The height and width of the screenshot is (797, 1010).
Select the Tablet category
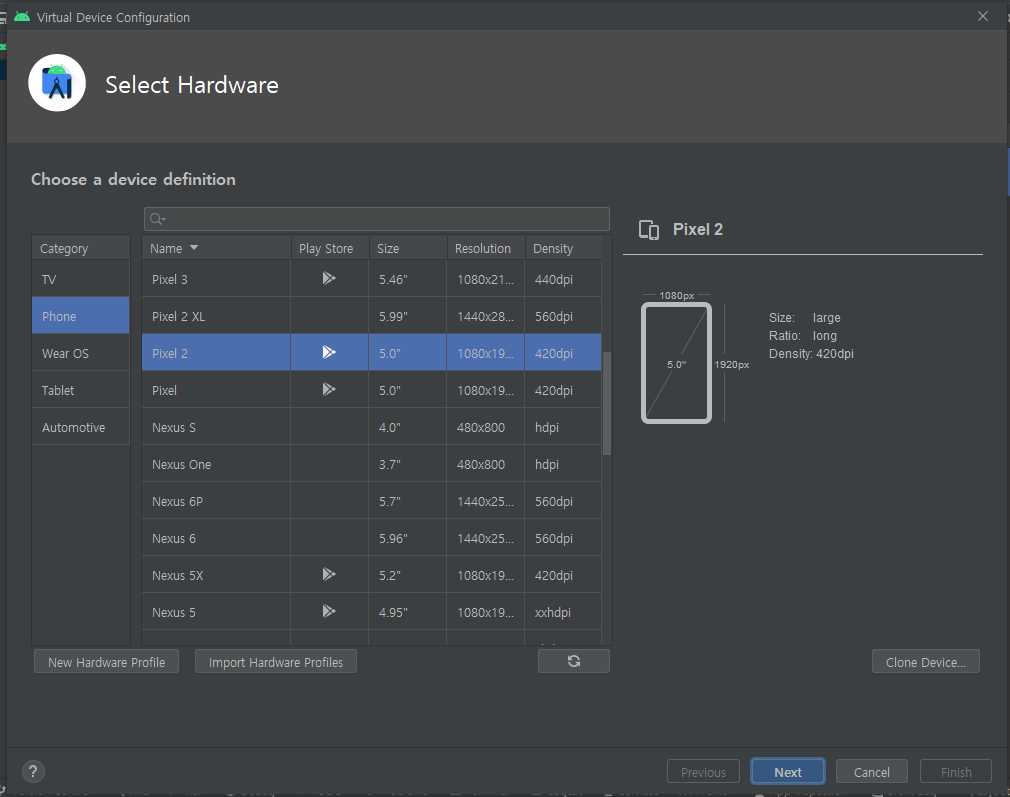click(x=81, y=390)
